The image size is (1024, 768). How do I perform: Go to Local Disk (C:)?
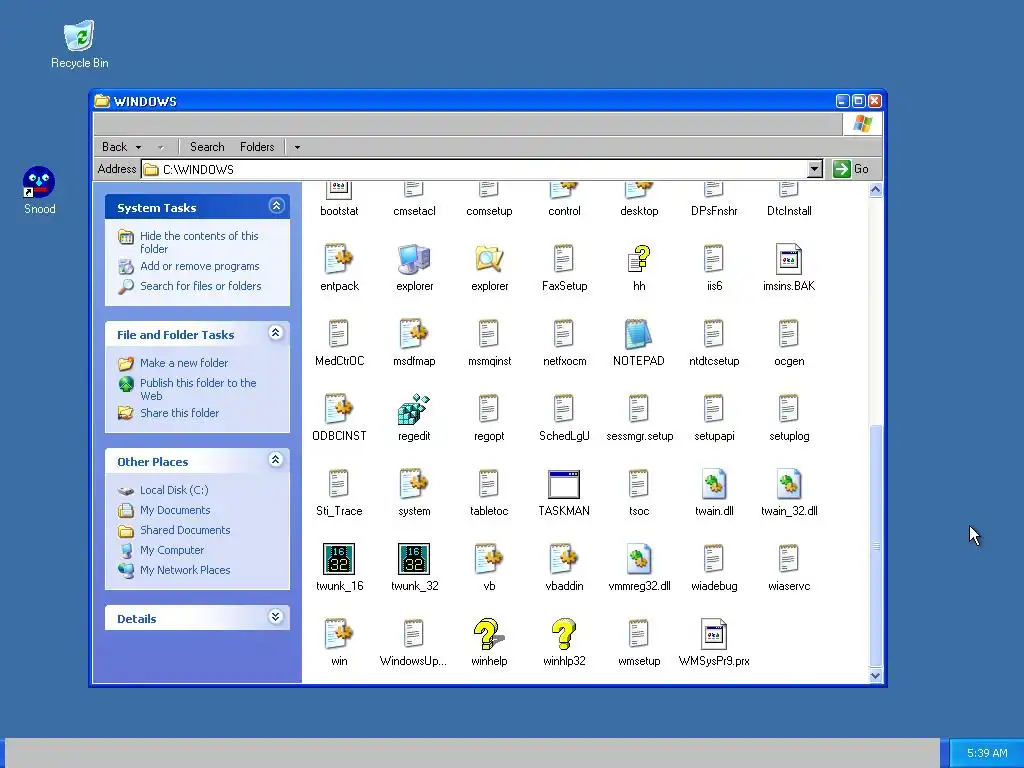pos(174,490)
